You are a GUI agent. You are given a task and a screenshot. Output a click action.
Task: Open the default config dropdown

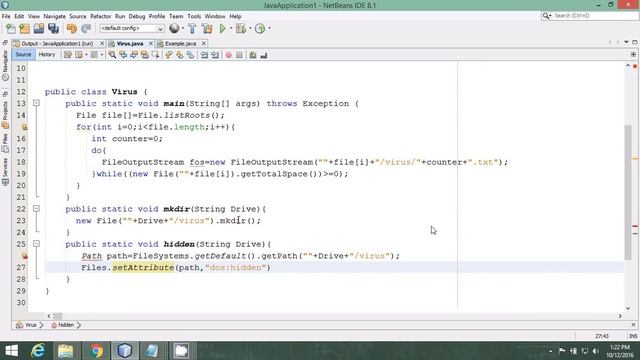tap(131, 28)
